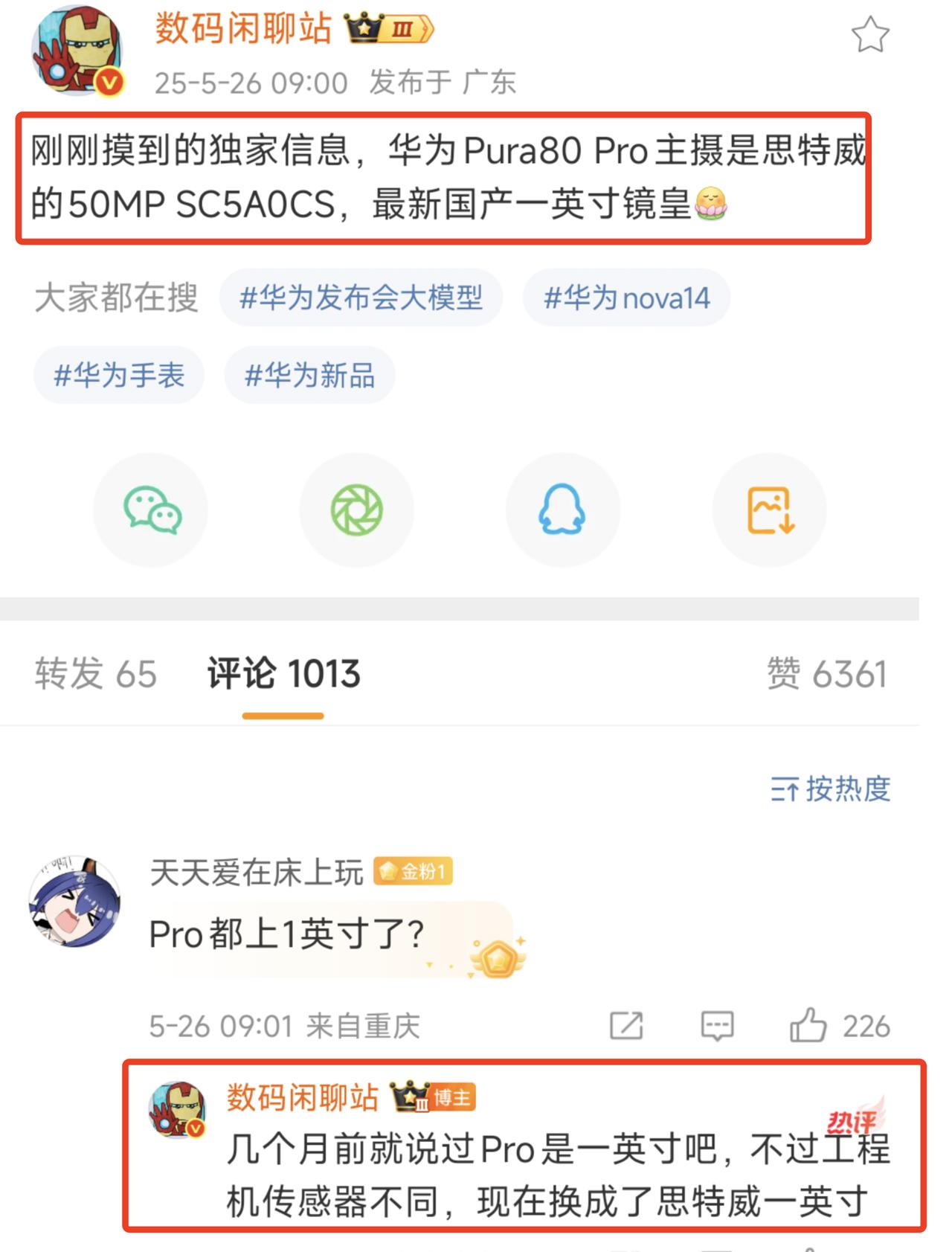Screen dimensions: 952x1252
Task: Reply to comment via speech bubble icon
Action: pos(717,1026)
